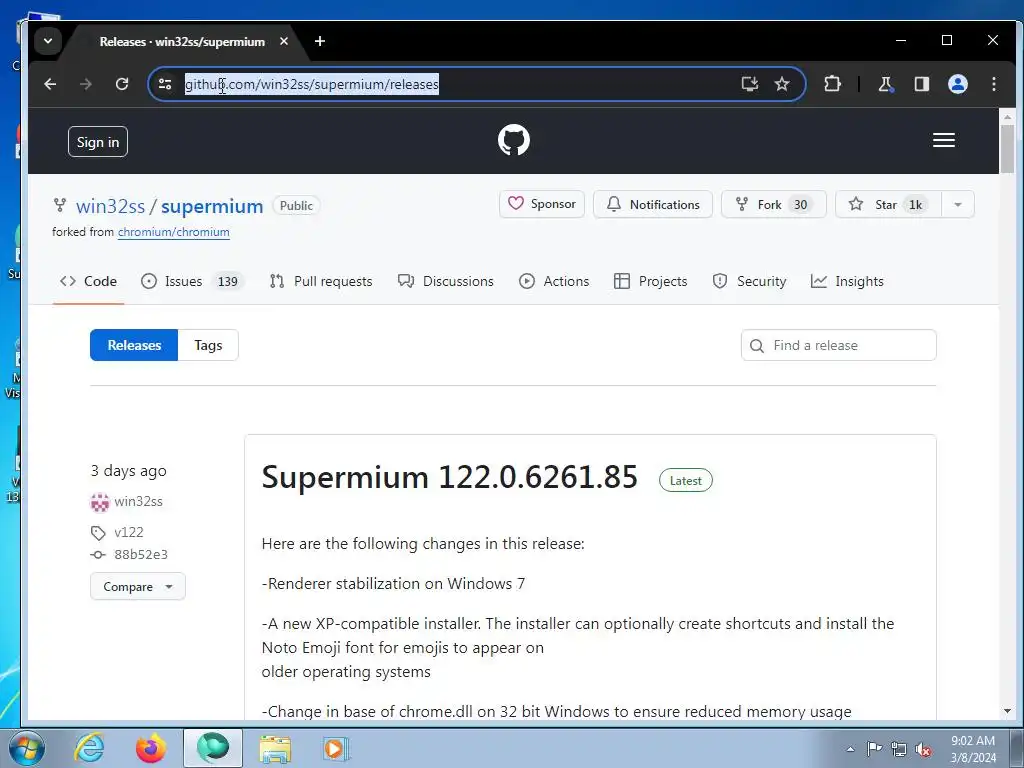Open the taskbar clock and date
This screenshot has height=768, width=1024.
click(x=973, y=749)
